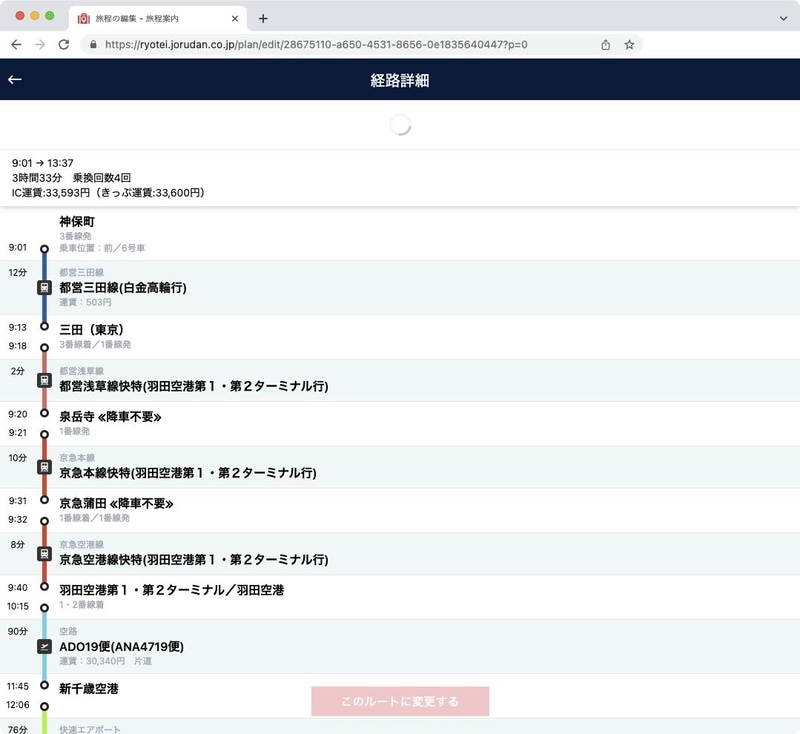The height and width of the screenshot is (734, 800).
Task: Click the 9:40 arrival time
Action: (x=17, y=588)
